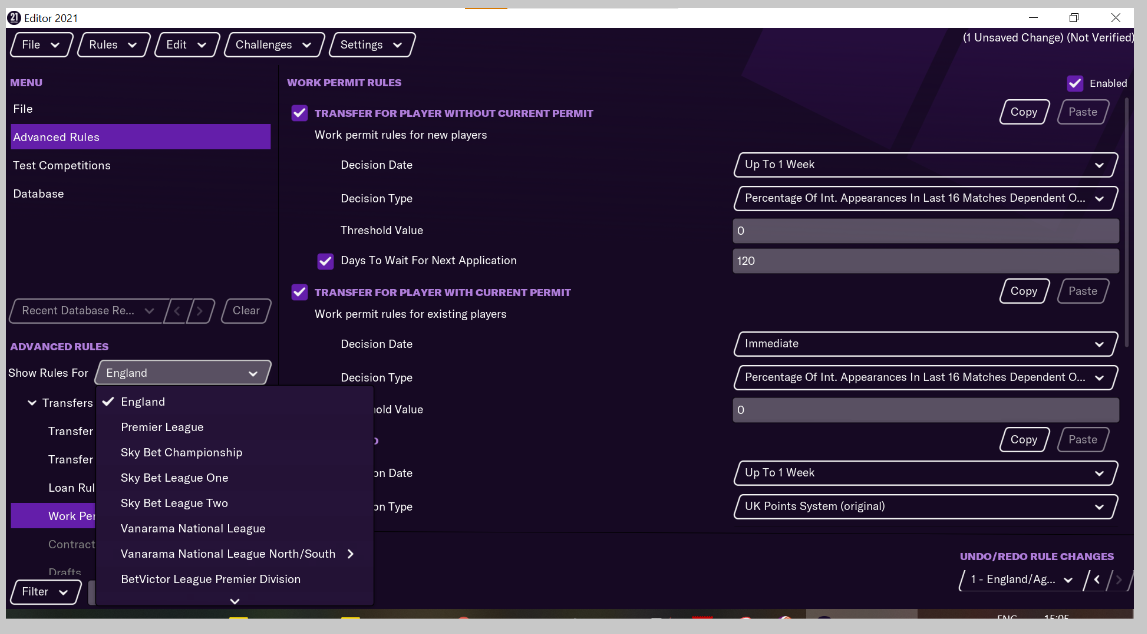Open the Challenges menu

[x=274, y=45]
